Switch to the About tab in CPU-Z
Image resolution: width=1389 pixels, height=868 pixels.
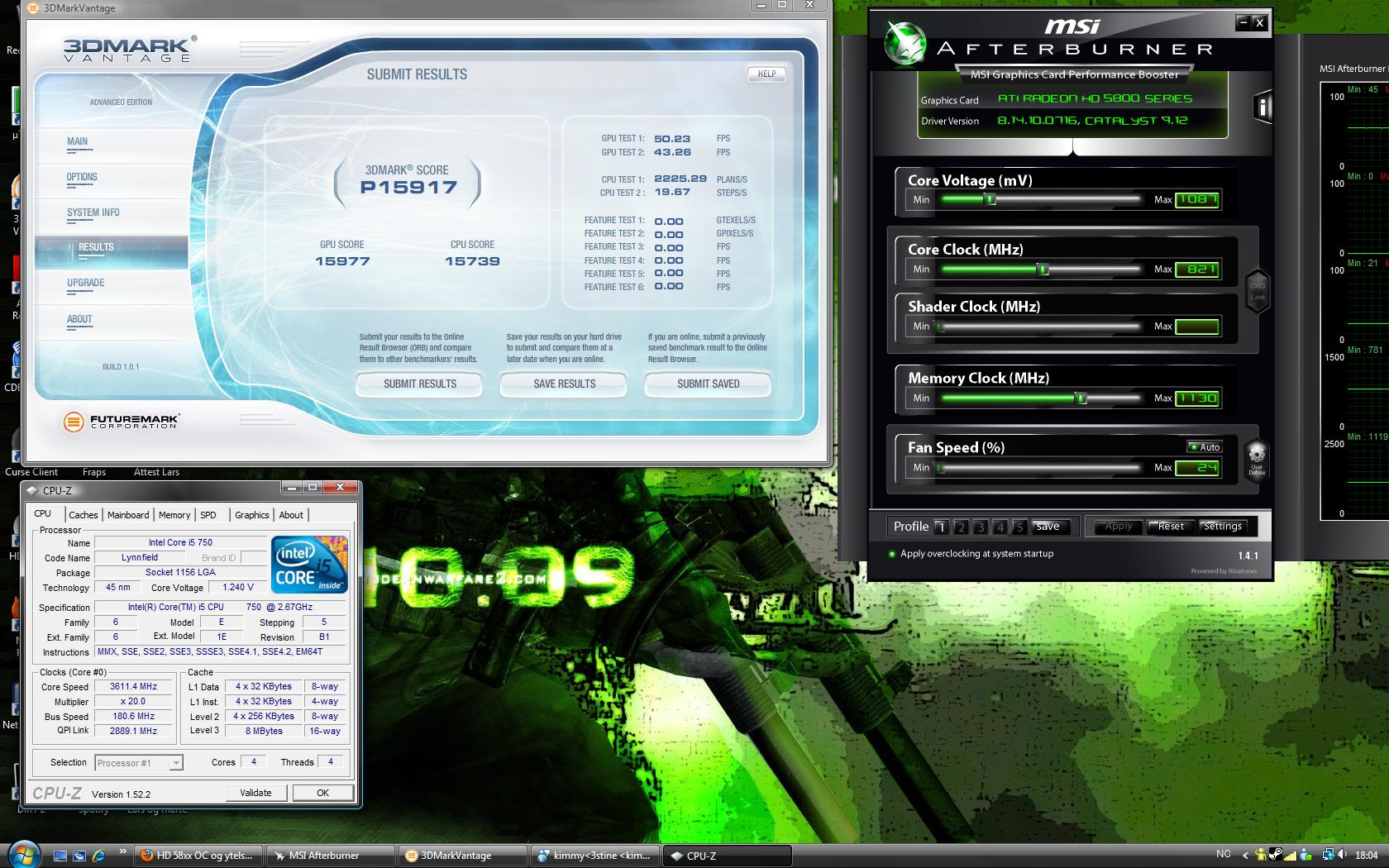click(291, 515)
